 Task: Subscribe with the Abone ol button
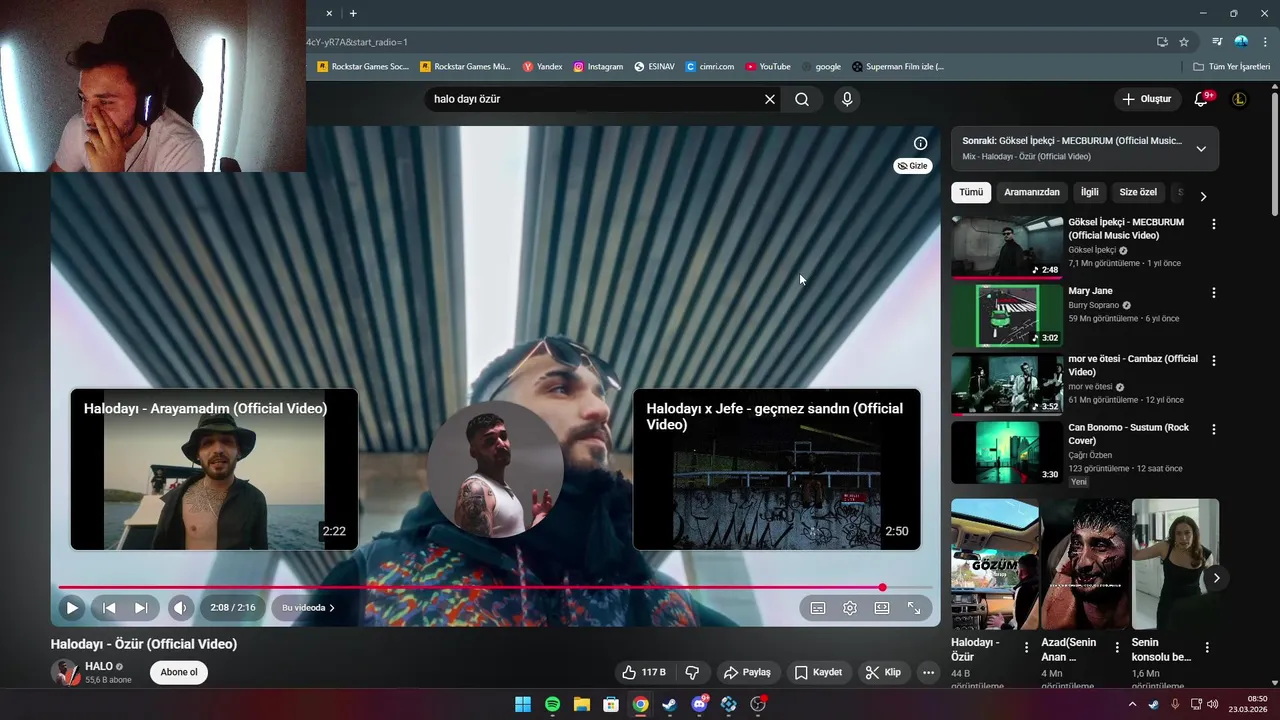coord(179,672)
